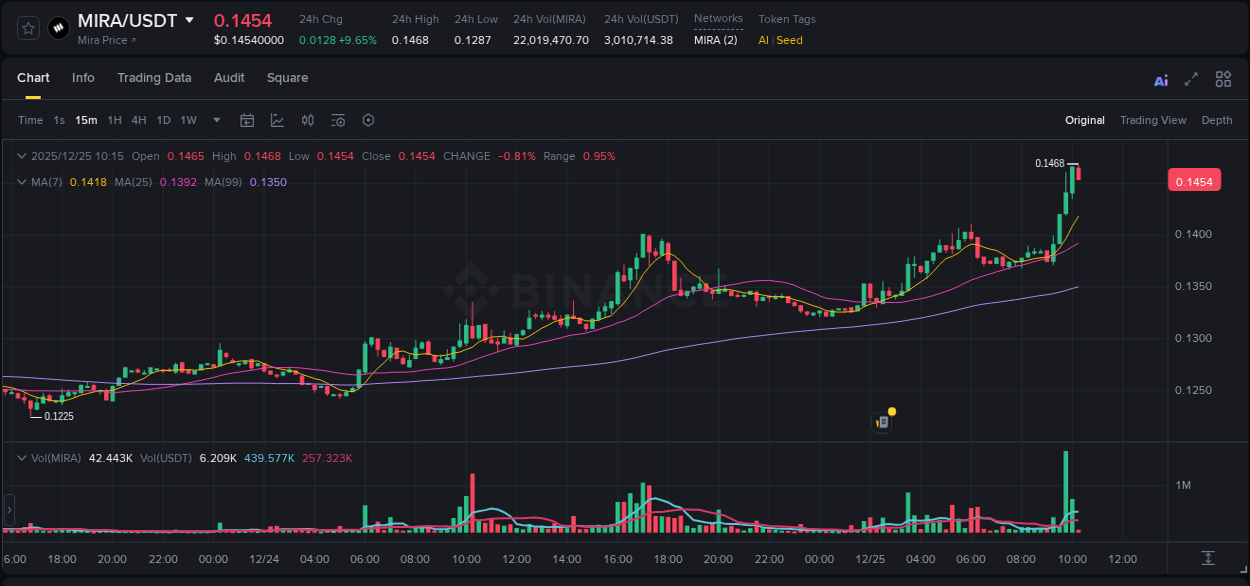Expand the MA indicator row chevron

tap(21, 182)
